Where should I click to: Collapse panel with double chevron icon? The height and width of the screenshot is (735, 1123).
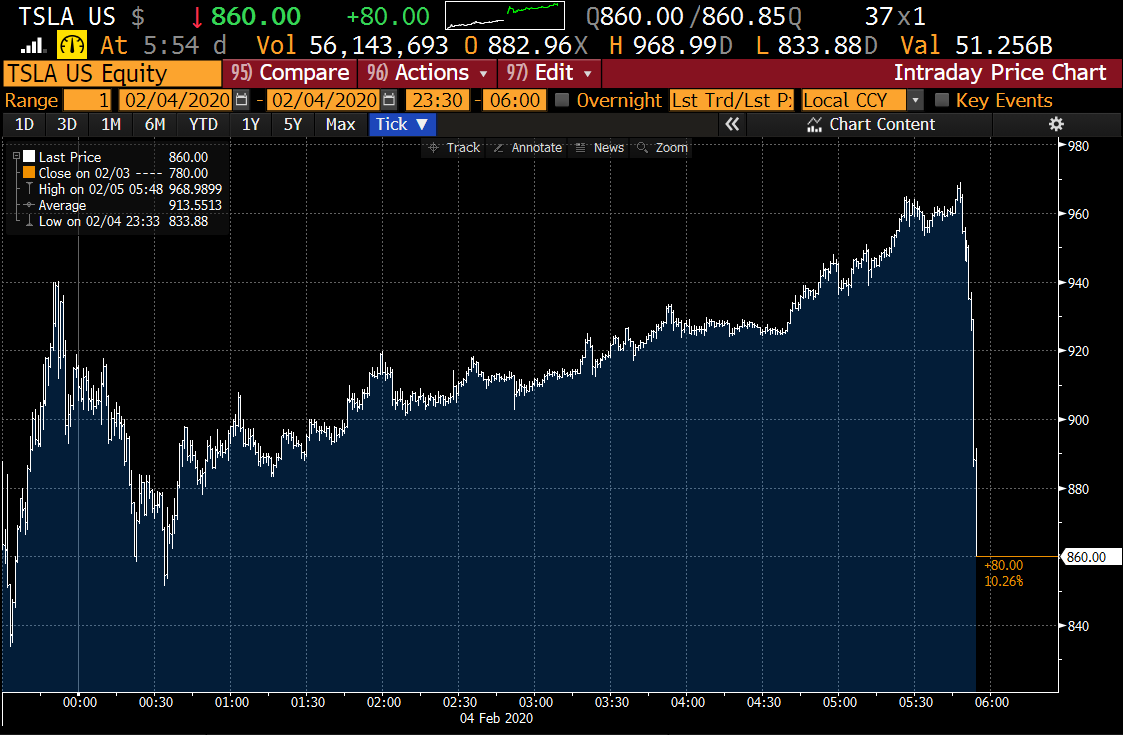coord(732,124)
